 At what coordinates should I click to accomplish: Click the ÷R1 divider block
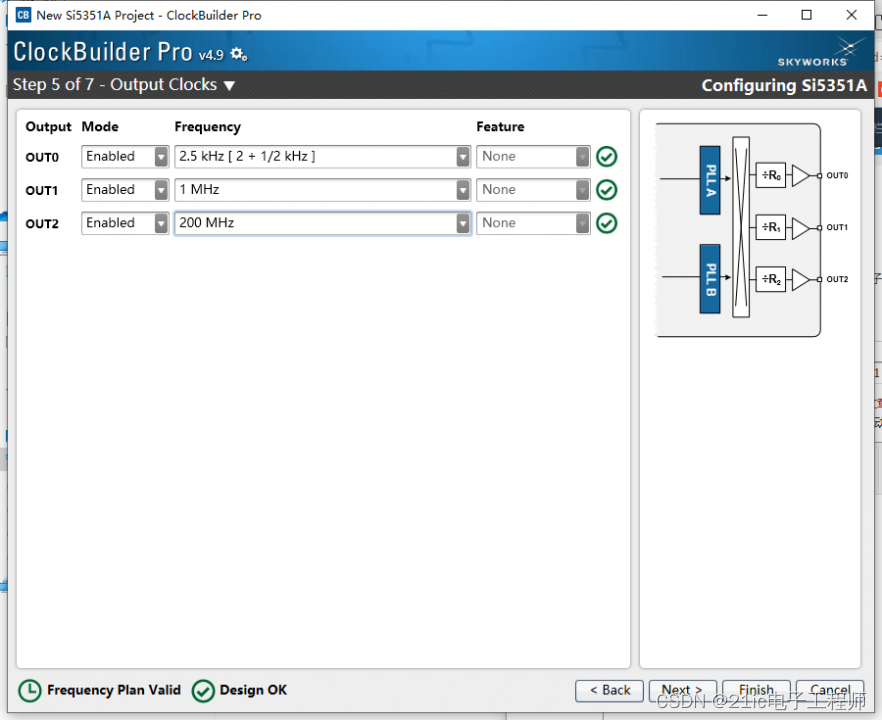(x=771, y=227)
